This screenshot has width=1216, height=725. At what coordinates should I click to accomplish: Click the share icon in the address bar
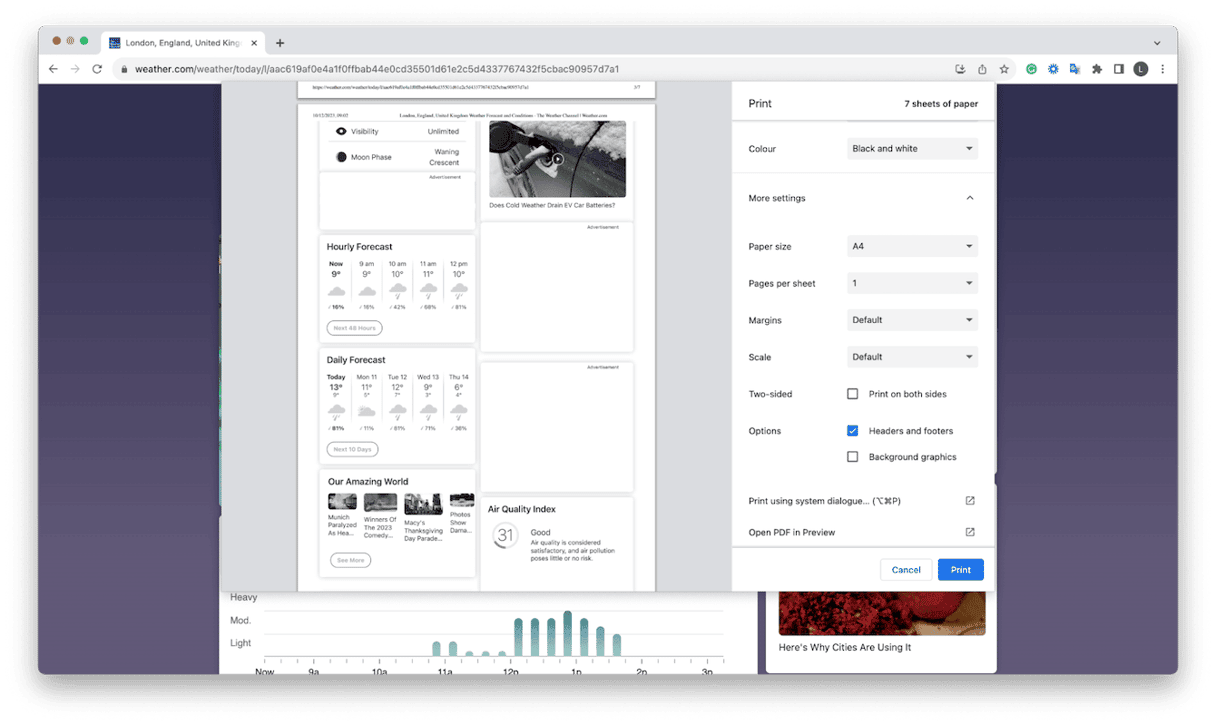pos(983,69)
